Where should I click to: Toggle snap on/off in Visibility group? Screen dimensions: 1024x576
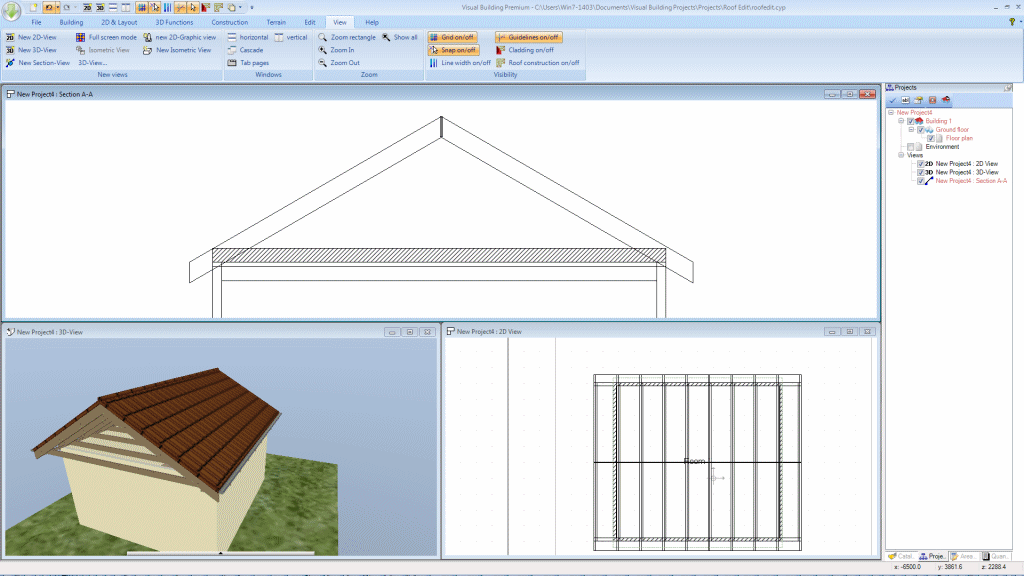pos(452,49)
